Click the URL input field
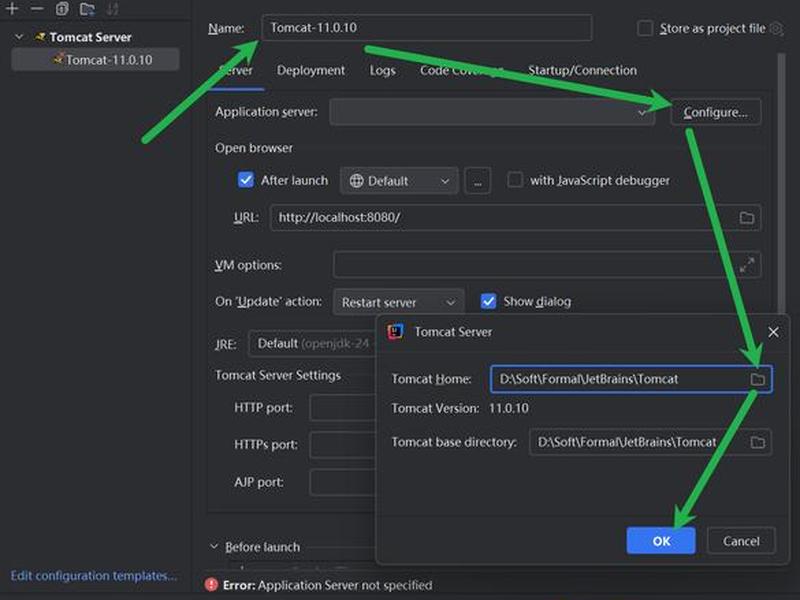 point(516,218)
